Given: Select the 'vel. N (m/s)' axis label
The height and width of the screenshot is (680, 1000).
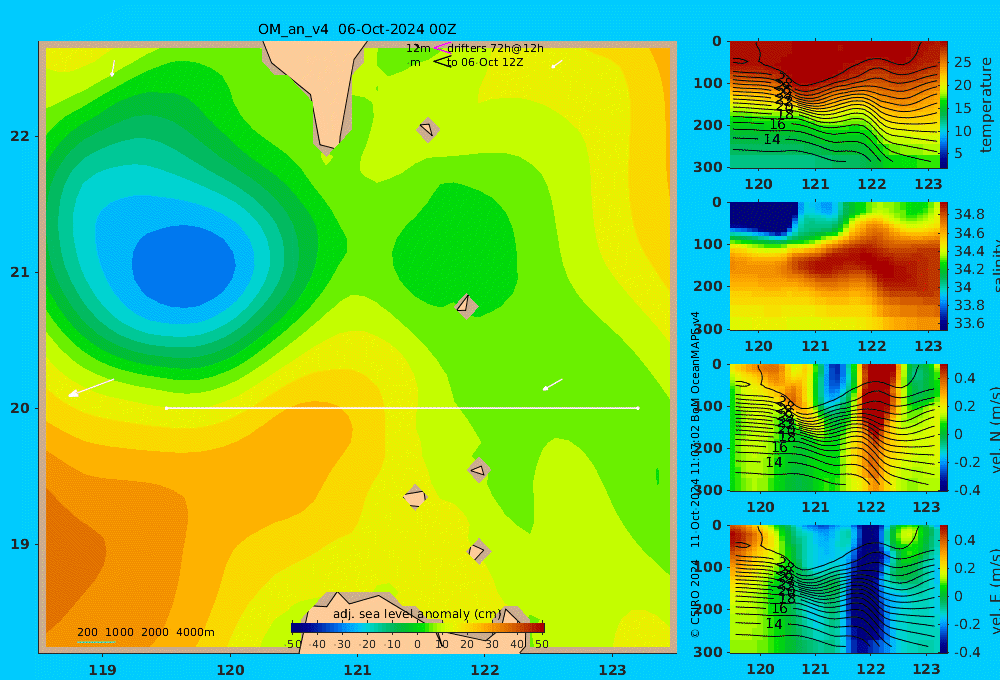Looking at the screenshot, I should [993, 430].
